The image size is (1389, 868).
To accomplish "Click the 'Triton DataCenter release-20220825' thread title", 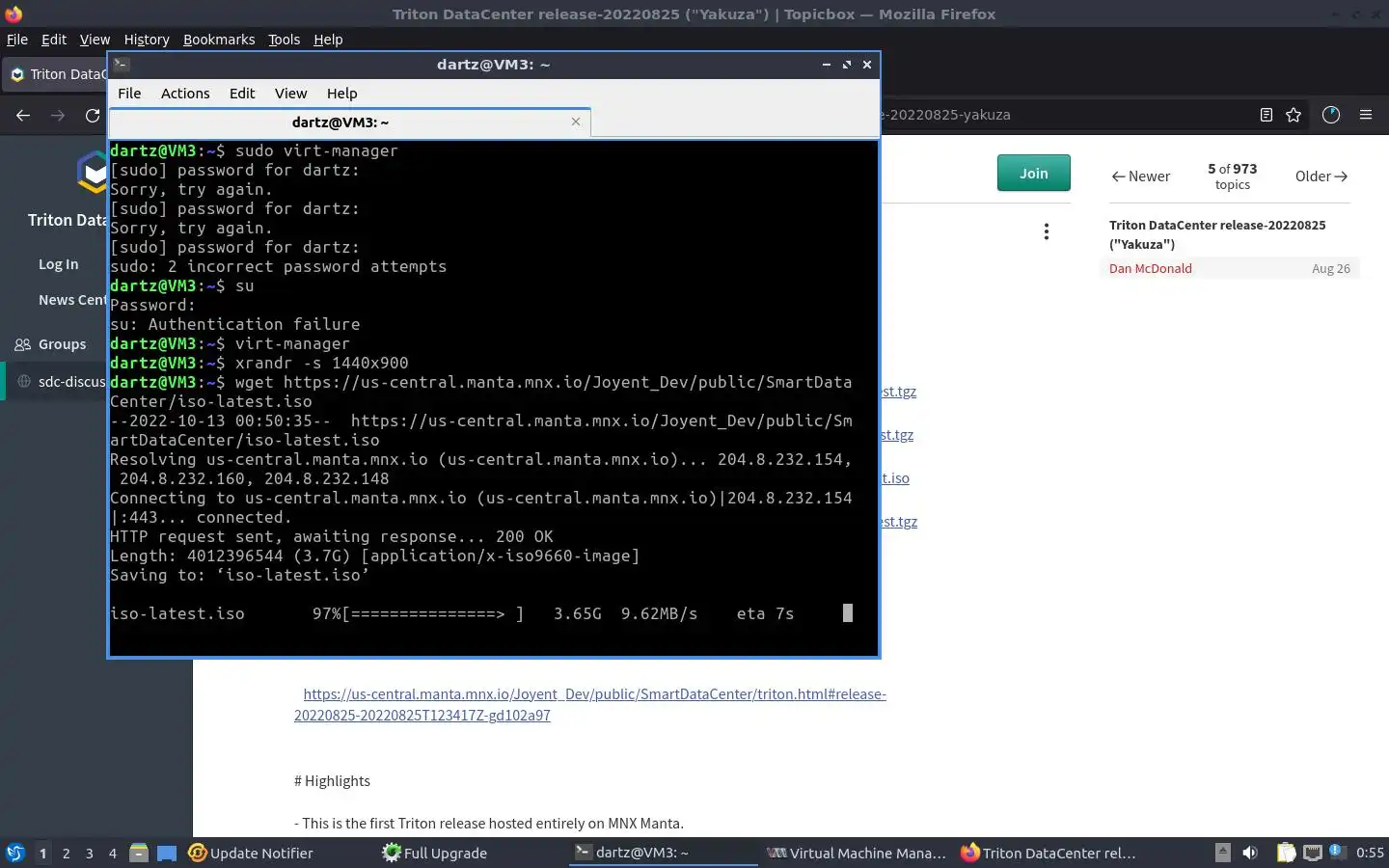I will tap(1217, 234).
